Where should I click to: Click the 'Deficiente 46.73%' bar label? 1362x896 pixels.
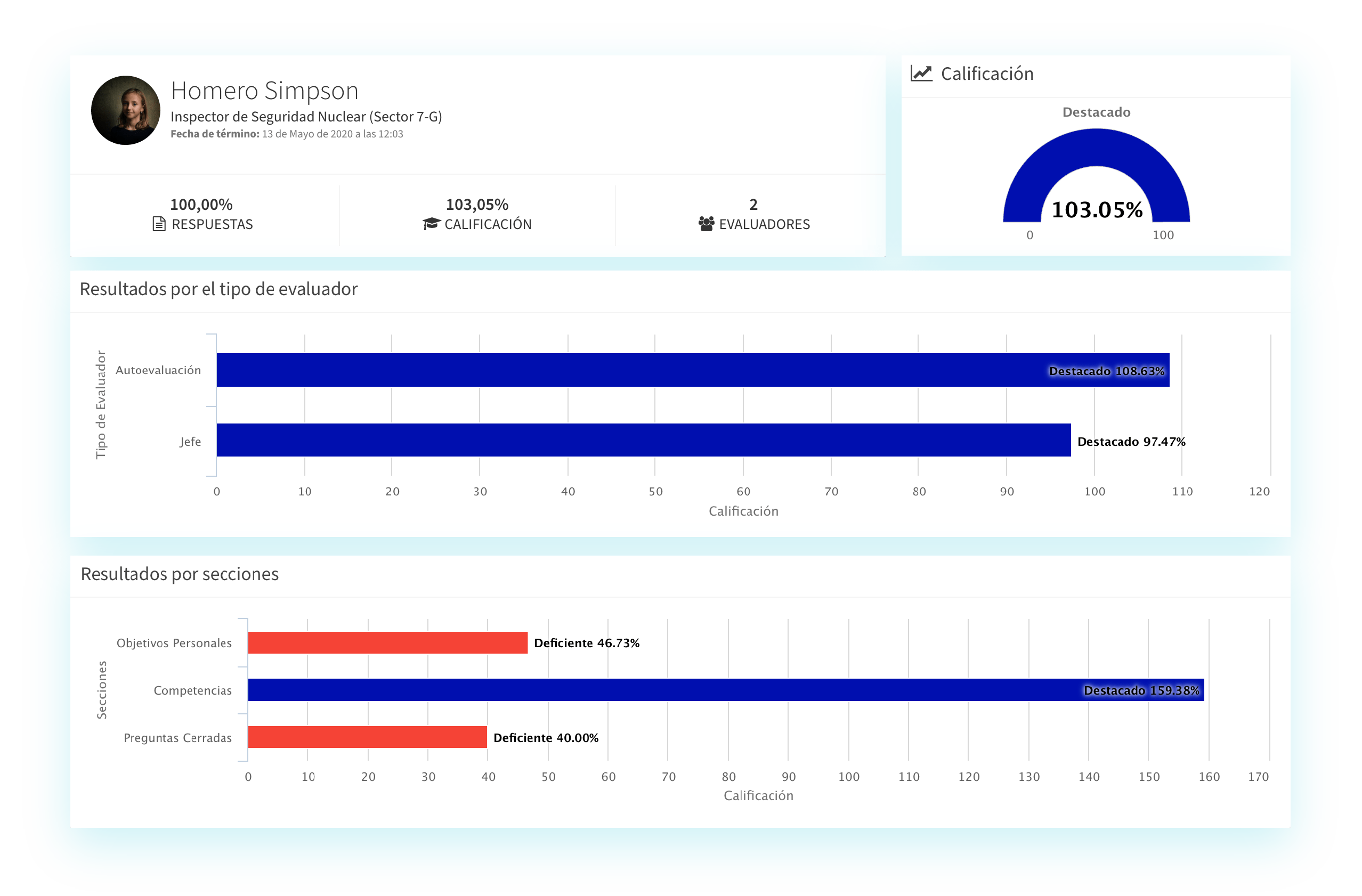tap(587, 643)
